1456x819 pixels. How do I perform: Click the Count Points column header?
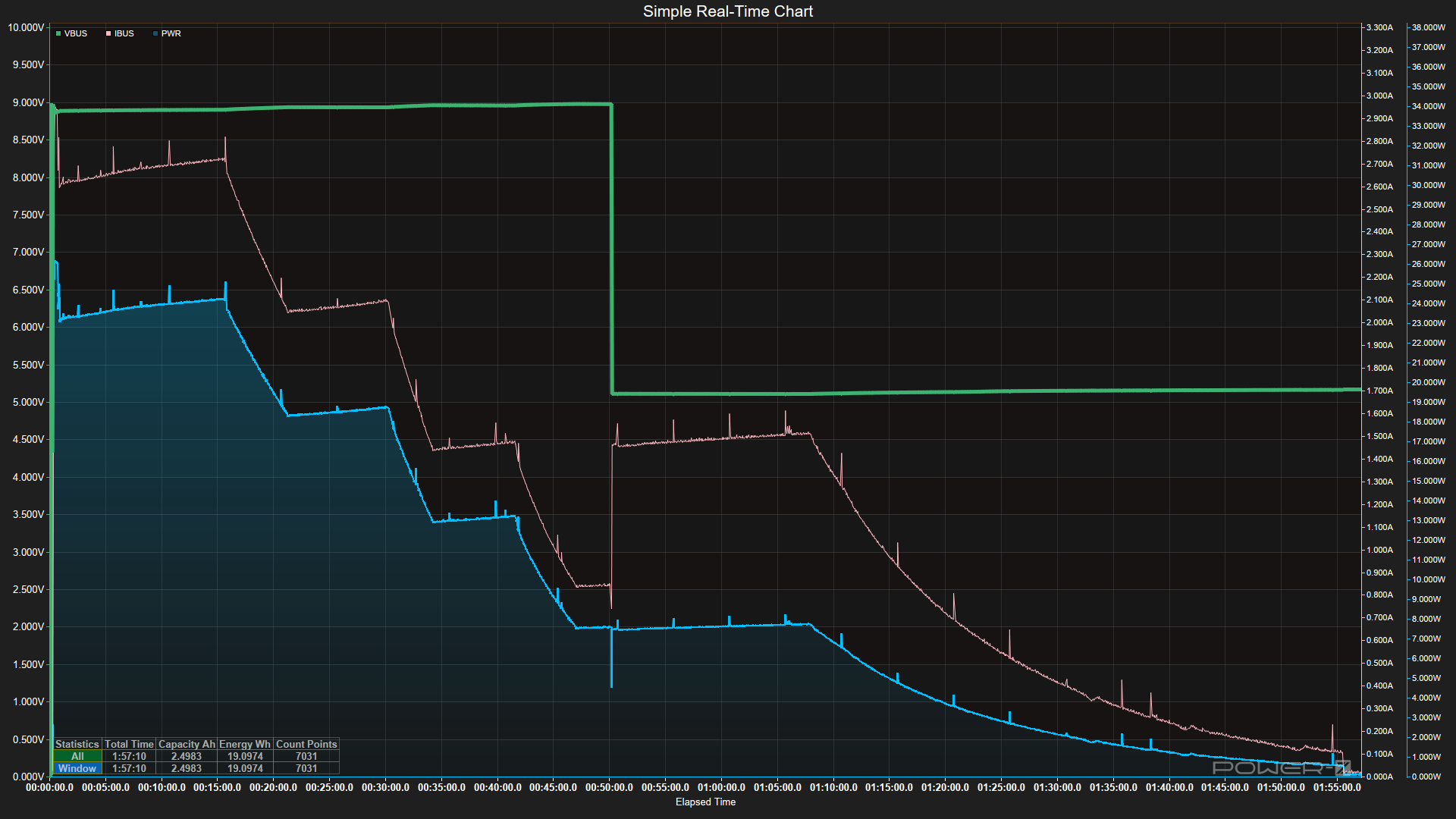(306, 744)
